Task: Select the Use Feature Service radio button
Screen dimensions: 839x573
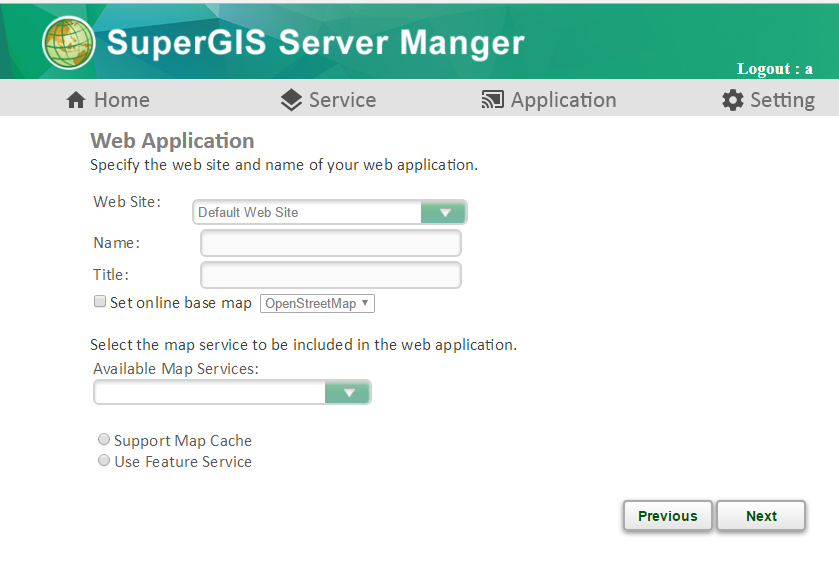Action: 104,460
